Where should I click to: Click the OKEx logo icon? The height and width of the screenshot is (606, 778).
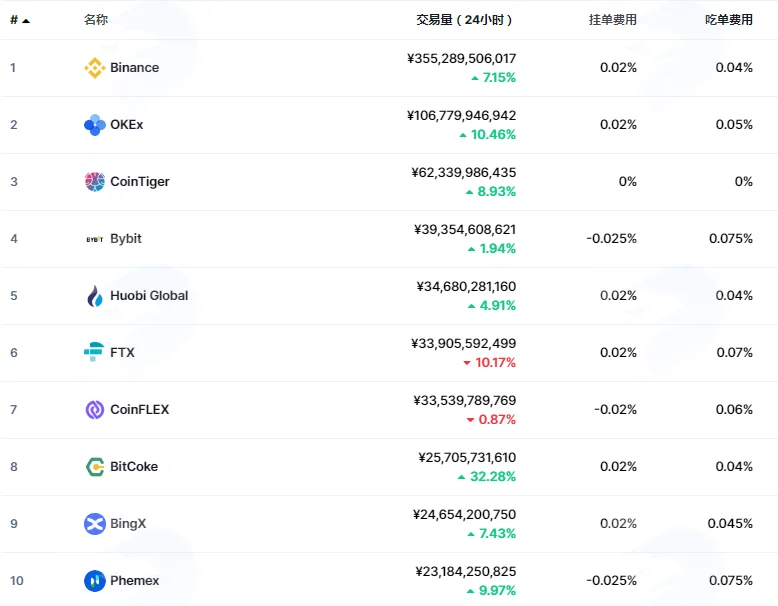[x=94, y=125]
